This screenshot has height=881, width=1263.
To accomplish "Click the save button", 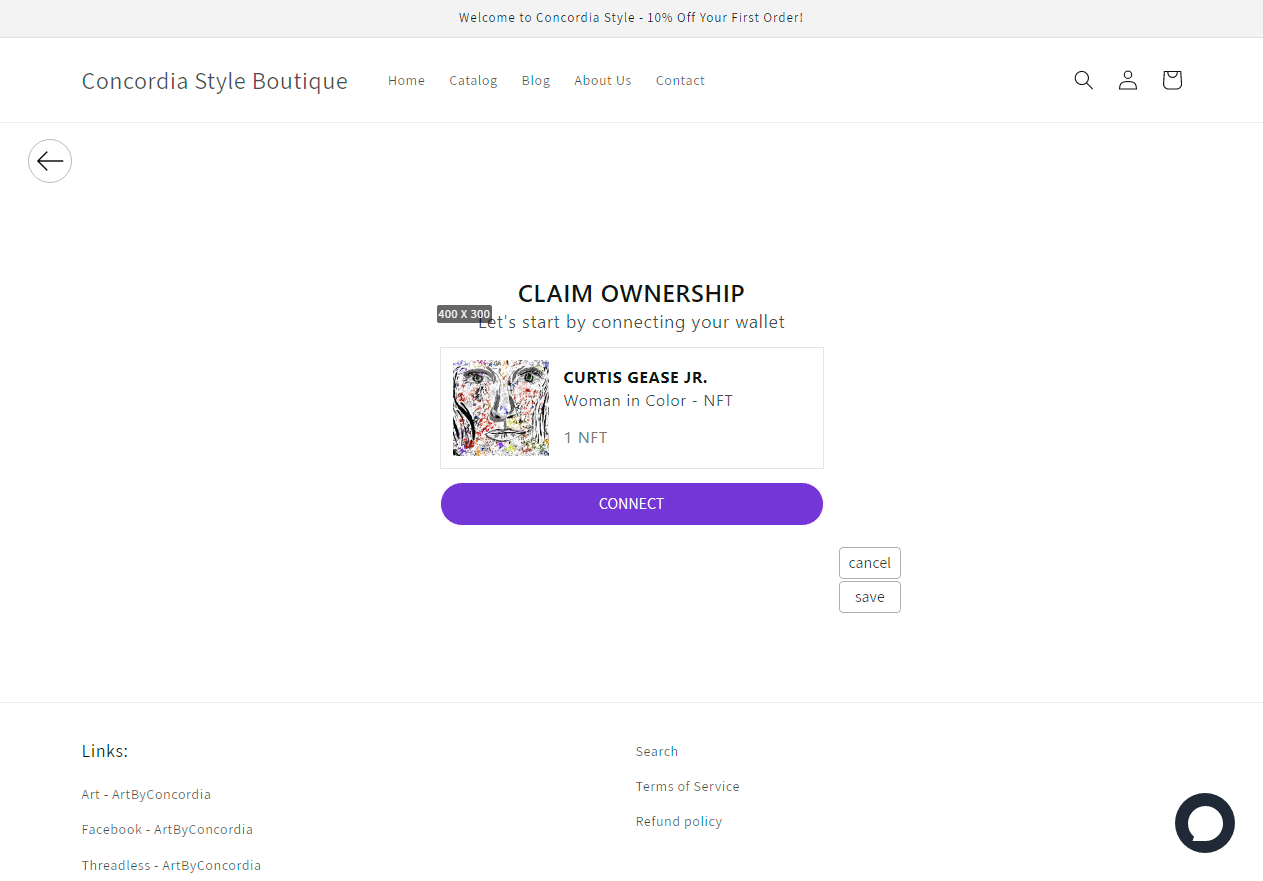I will 869,597.
